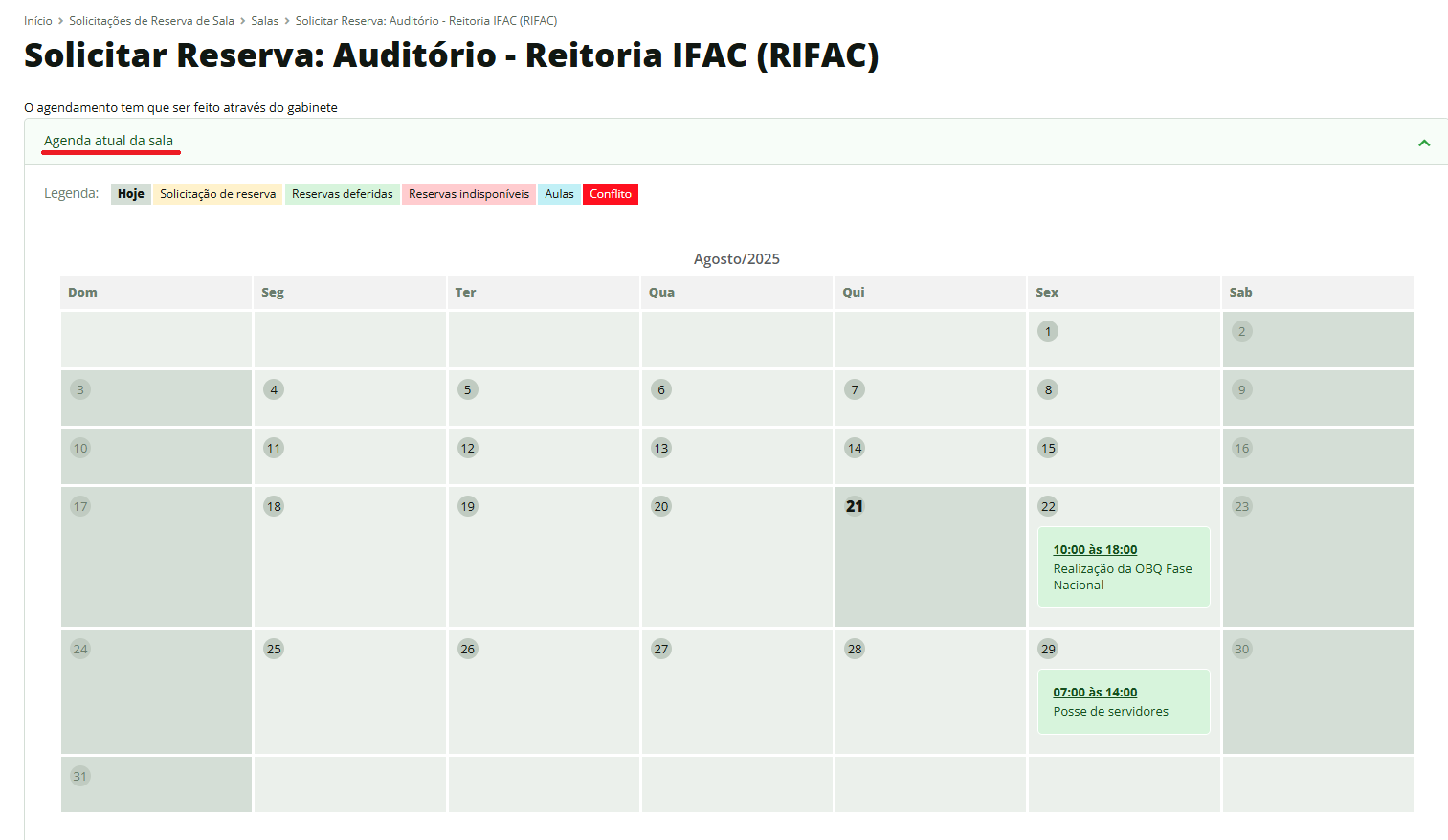Click the Reservas deferidas legend badge
The image size is (1448, 840).
coord(342,194)
